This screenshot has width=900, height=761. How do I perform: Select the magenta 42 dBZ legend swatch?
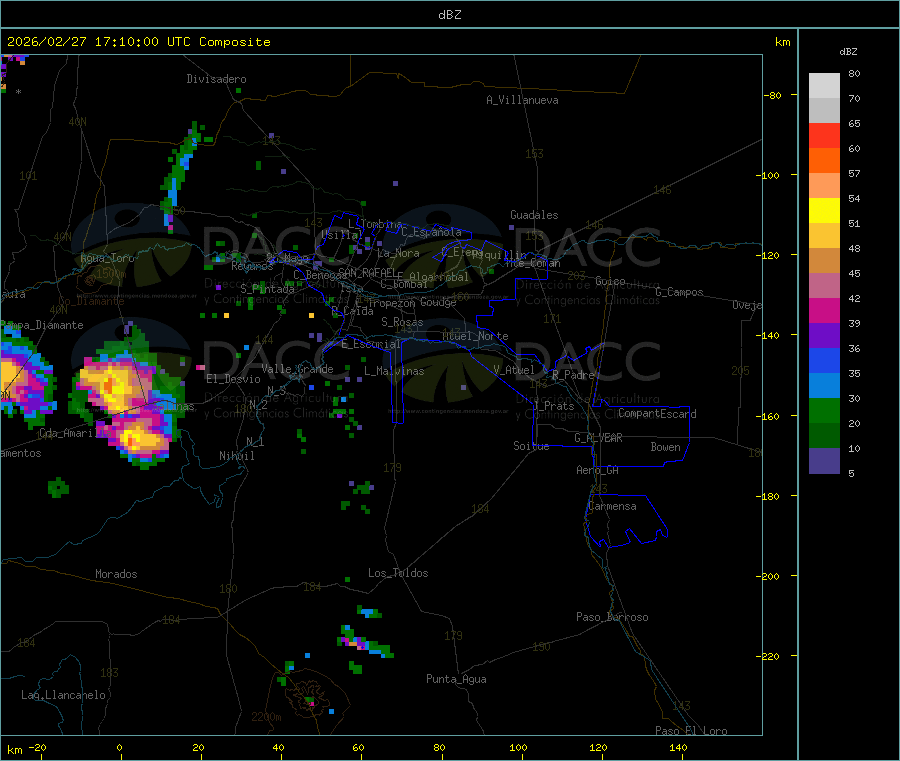[x=824, y=310]
